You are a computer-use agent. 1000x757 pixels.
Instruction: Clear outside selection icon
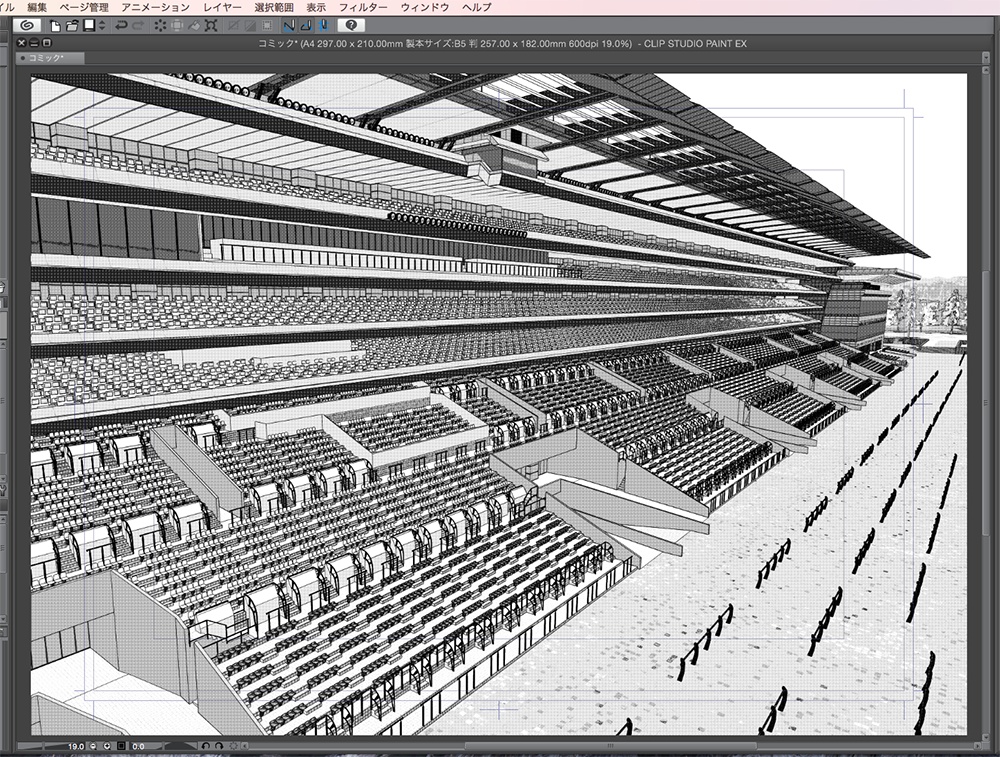177,26
